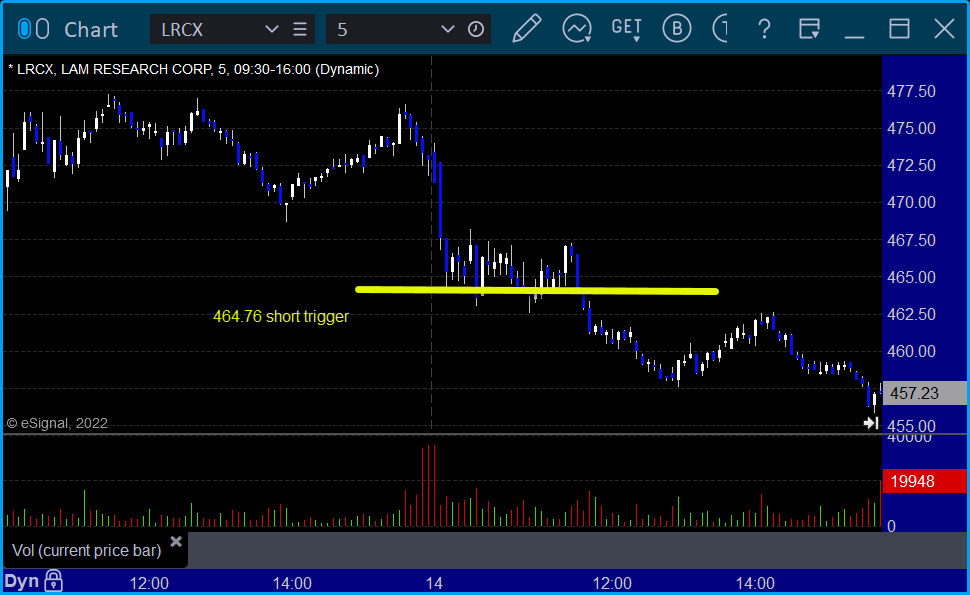Click the 462.50 price axis label

click(911, 314)
